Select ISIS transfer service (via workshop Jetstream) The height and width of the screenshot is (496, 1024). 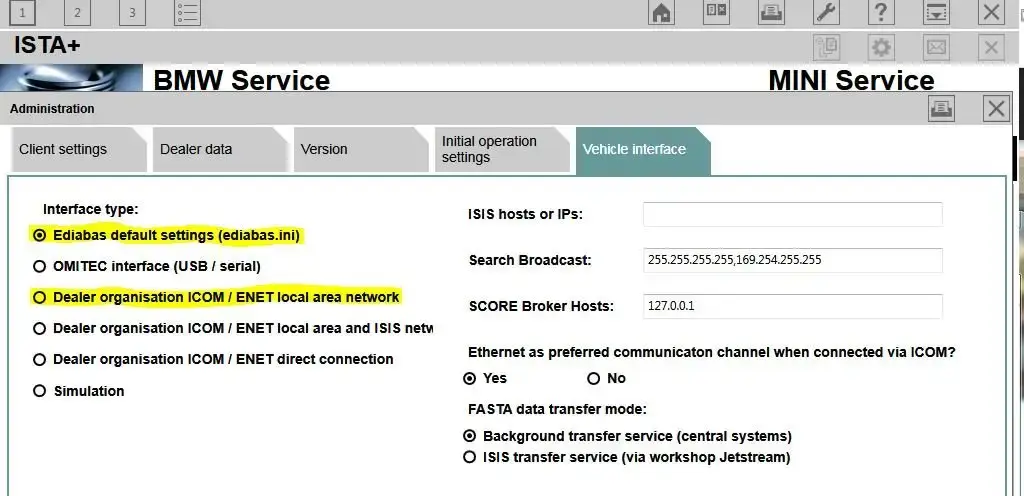pos(470,457)
